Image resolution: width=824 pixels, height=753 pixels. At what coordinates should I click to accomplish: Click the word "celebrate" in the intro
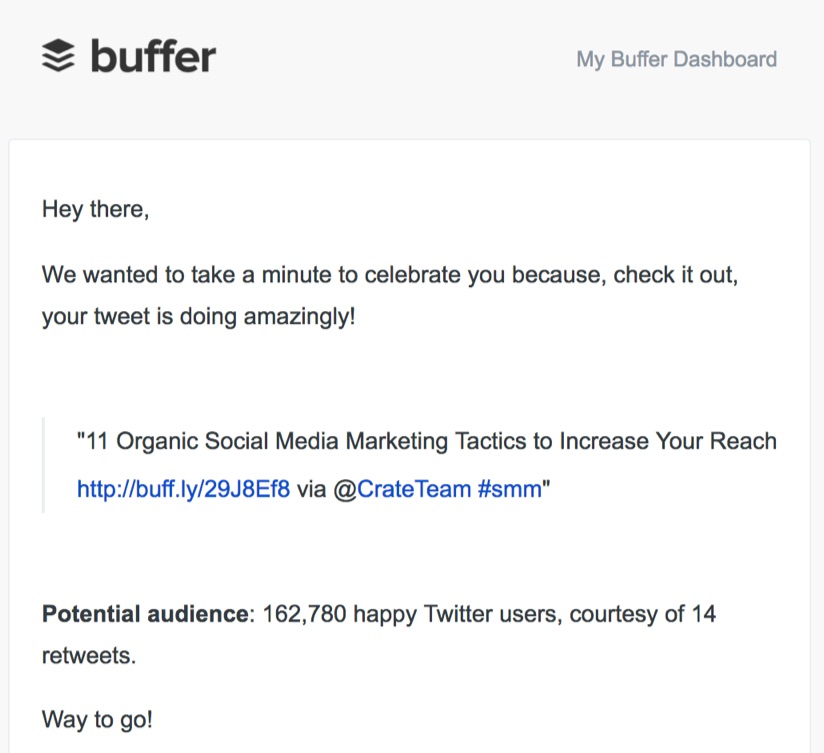click(413, 275)
